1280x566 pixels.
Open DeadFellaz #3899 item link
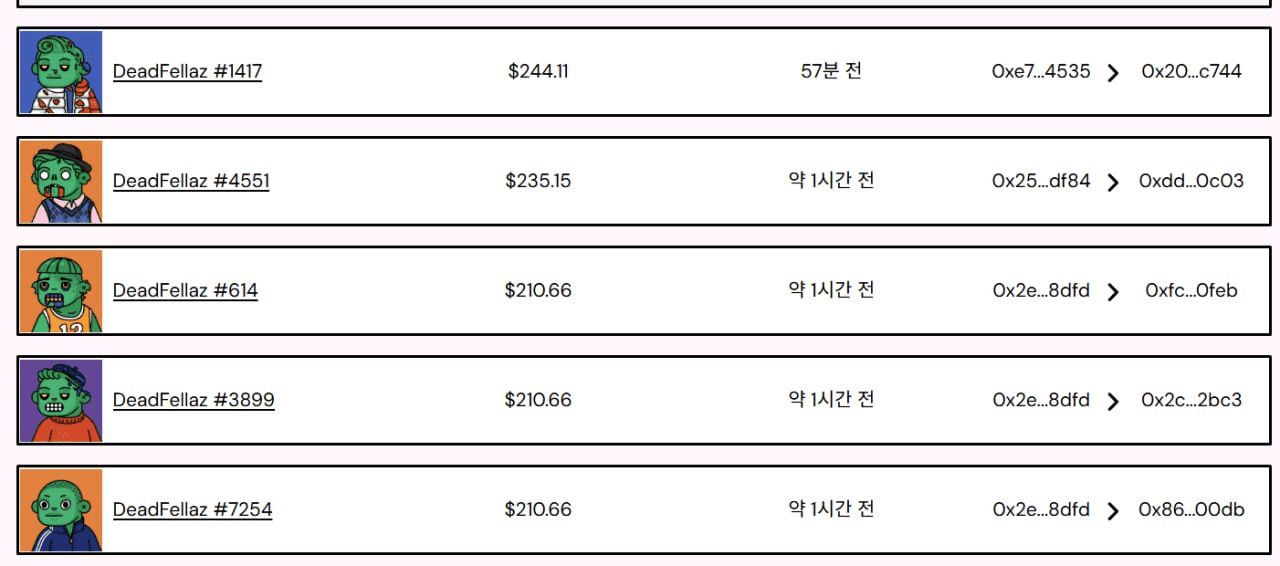[193, 400]
